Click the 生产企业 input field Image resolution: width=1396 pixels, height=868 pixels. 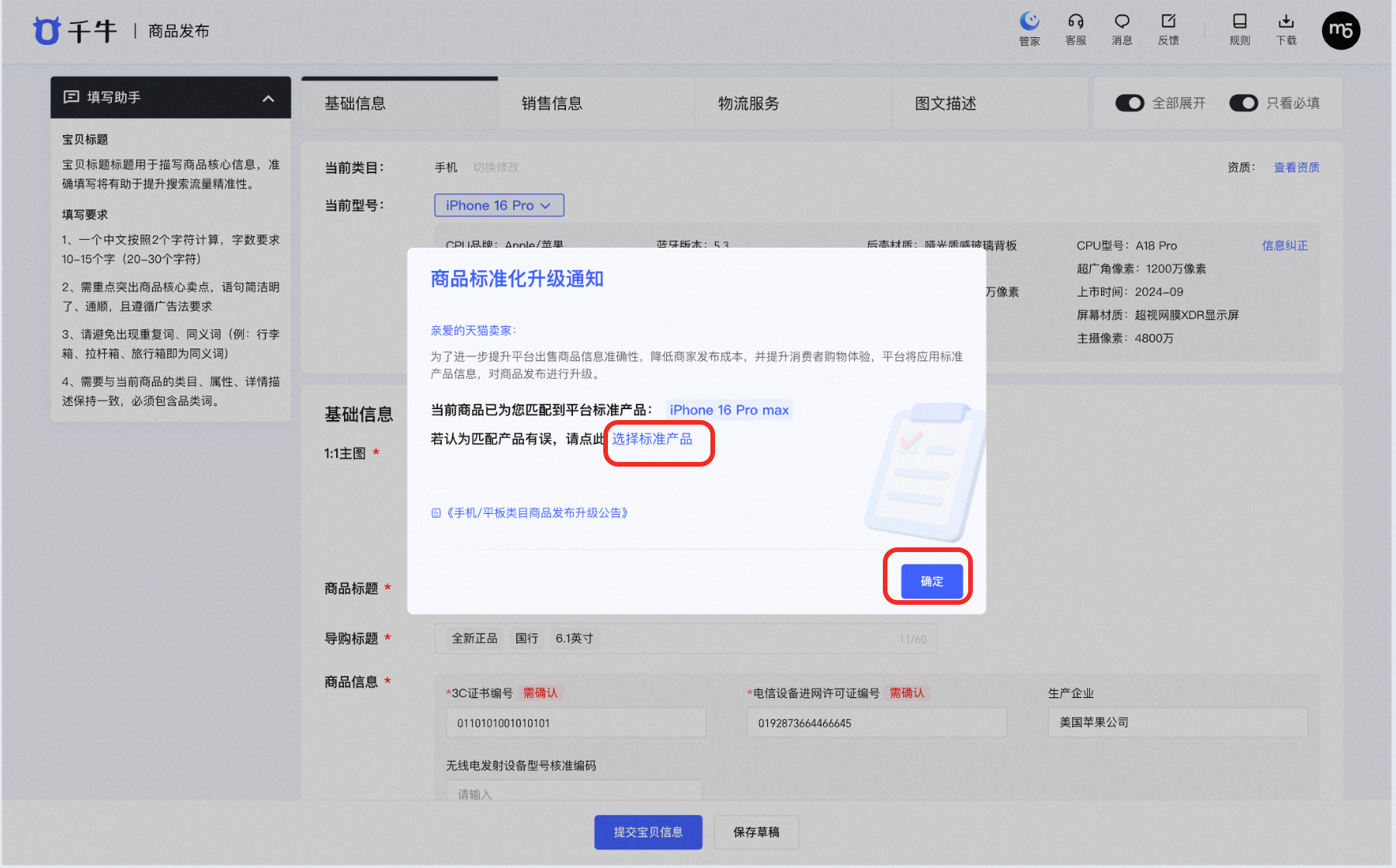coord(1178,723)
